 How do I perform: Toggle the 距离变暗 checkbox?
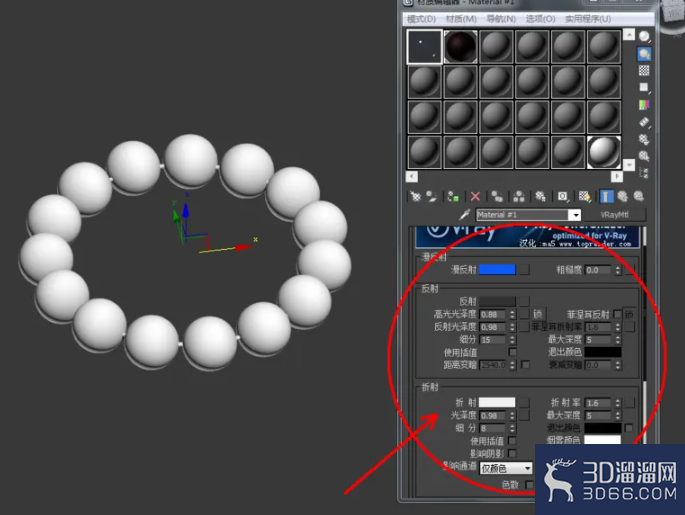pyautogui.click(x=526, y=364)
